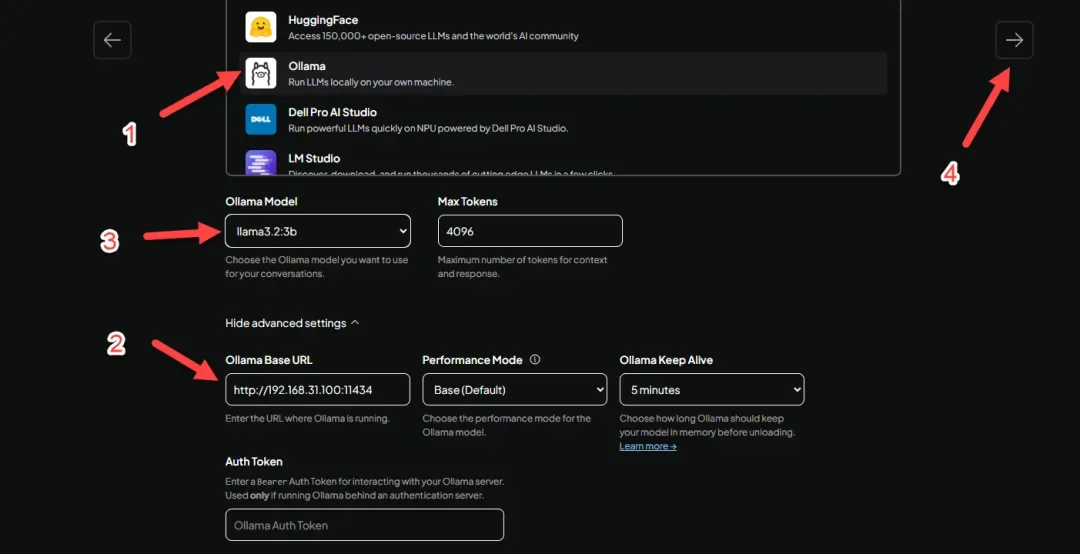The width and height of the screenshot is (1080, 554).
Task: Select the HuggingFace logo icon
Action: [261, 28]
